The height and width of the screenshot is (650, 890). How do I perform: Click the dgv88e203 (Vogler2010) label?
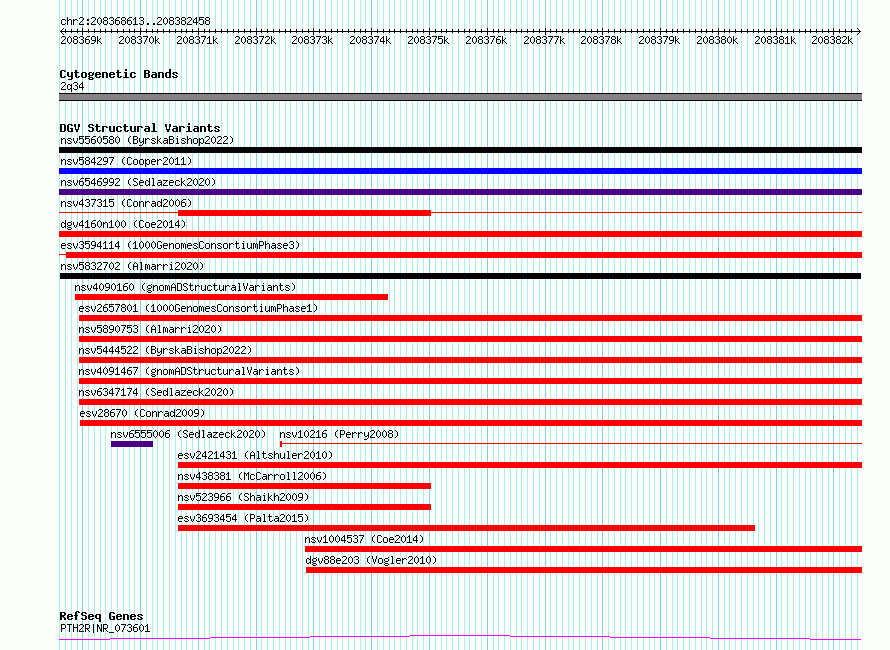click(x=371, y=560)
